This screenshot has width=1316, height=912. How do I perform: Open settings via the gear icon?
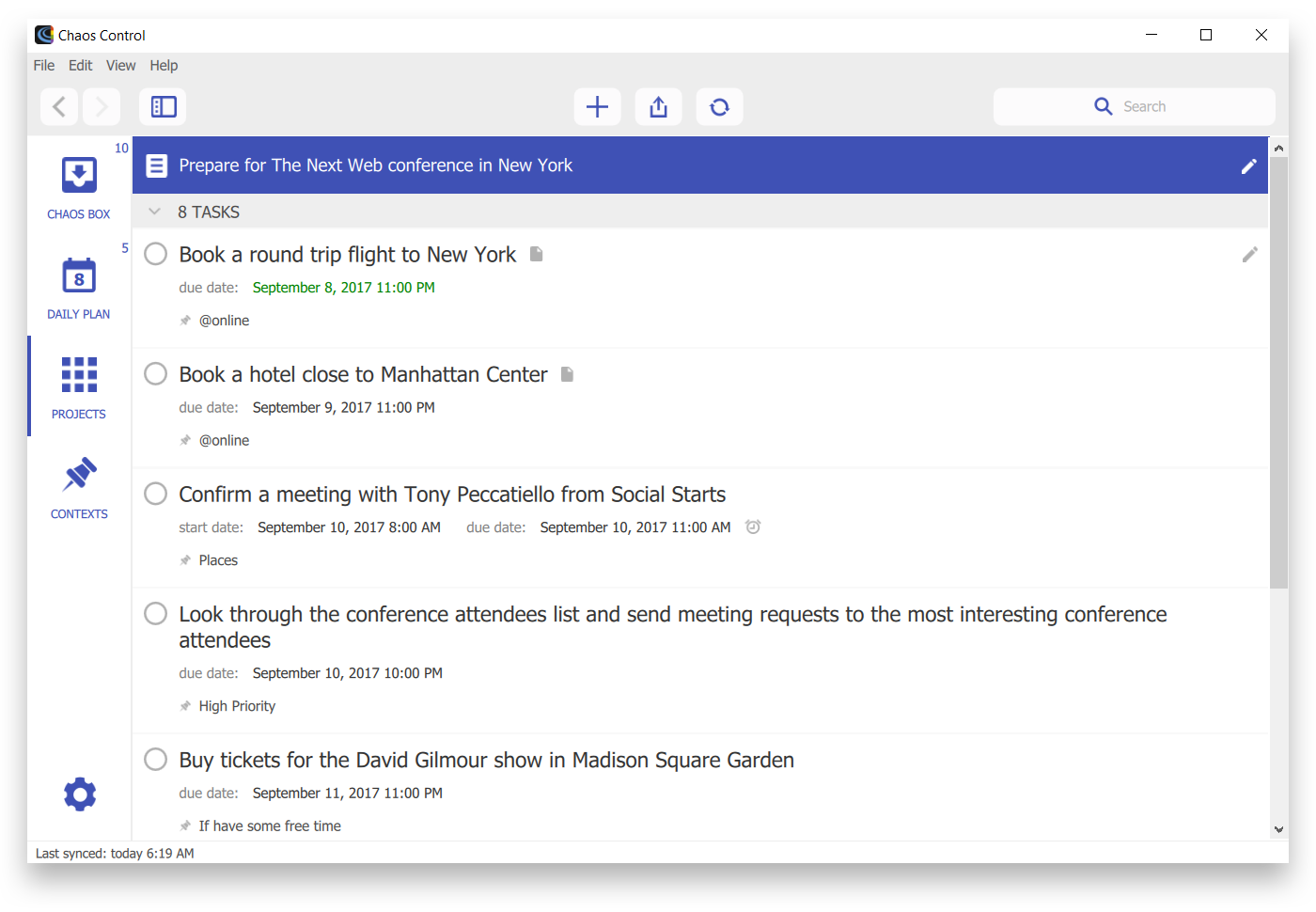pos(80,794)
